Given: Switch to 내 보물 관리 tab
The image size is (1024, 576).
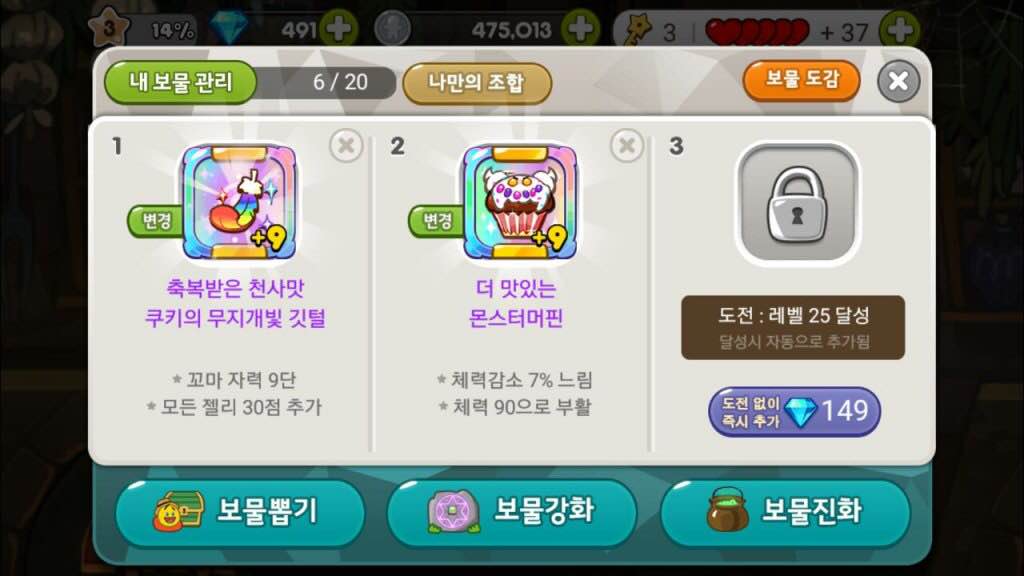Looking at the screenshot, I should pyautogui.click(x=180, y=82).
